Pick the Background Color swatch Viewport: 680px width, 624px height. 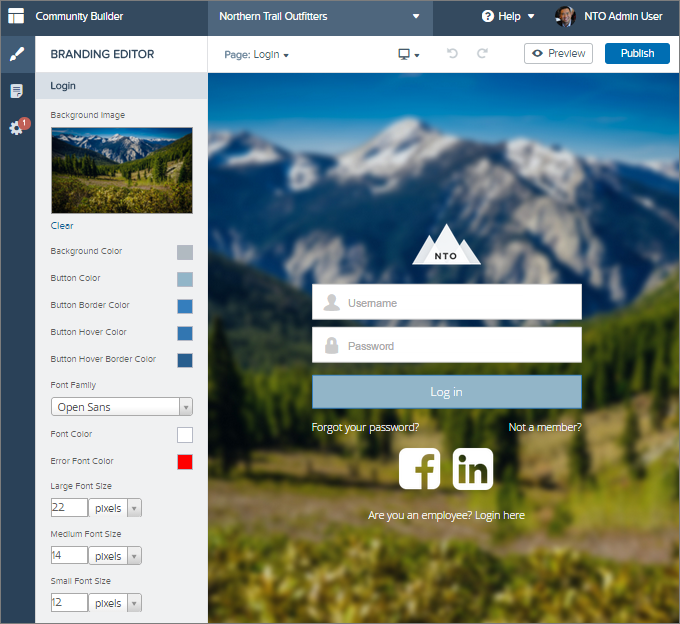click(x=185, y=252)
